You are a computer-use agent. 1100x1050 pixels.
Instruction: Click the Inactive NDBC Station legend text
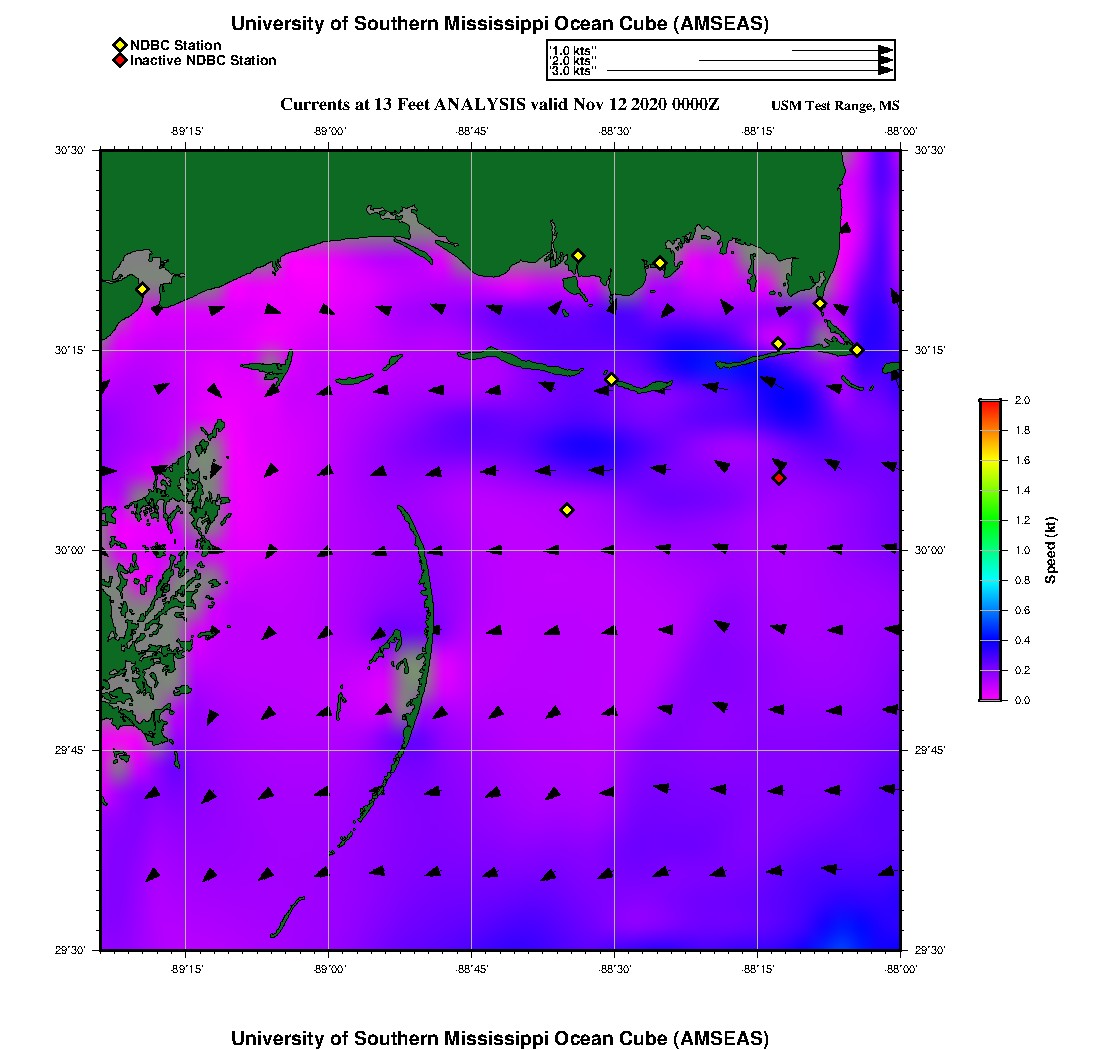click(x=203, y=61)
